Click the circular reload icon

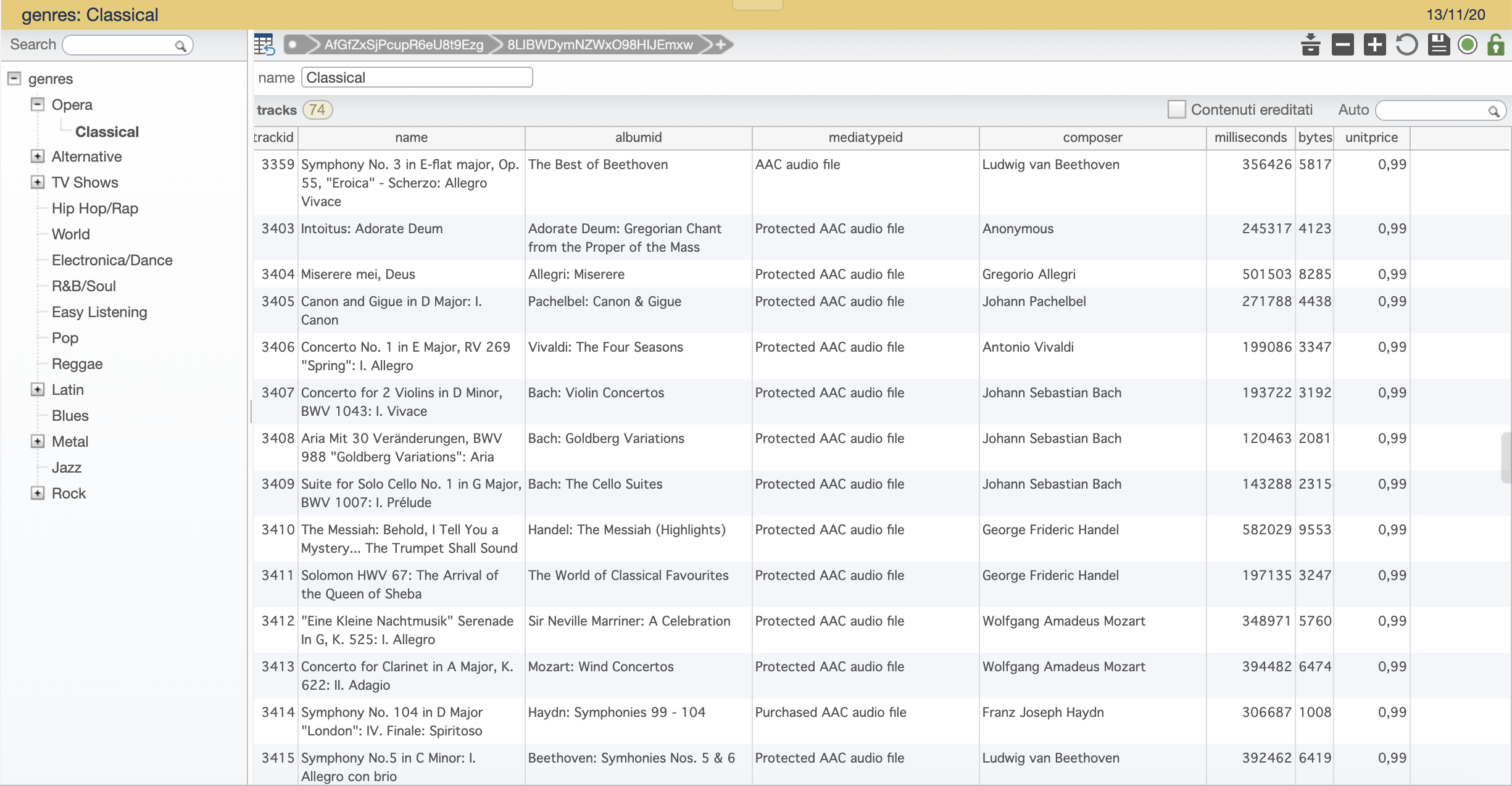[x=1406, y=44]
